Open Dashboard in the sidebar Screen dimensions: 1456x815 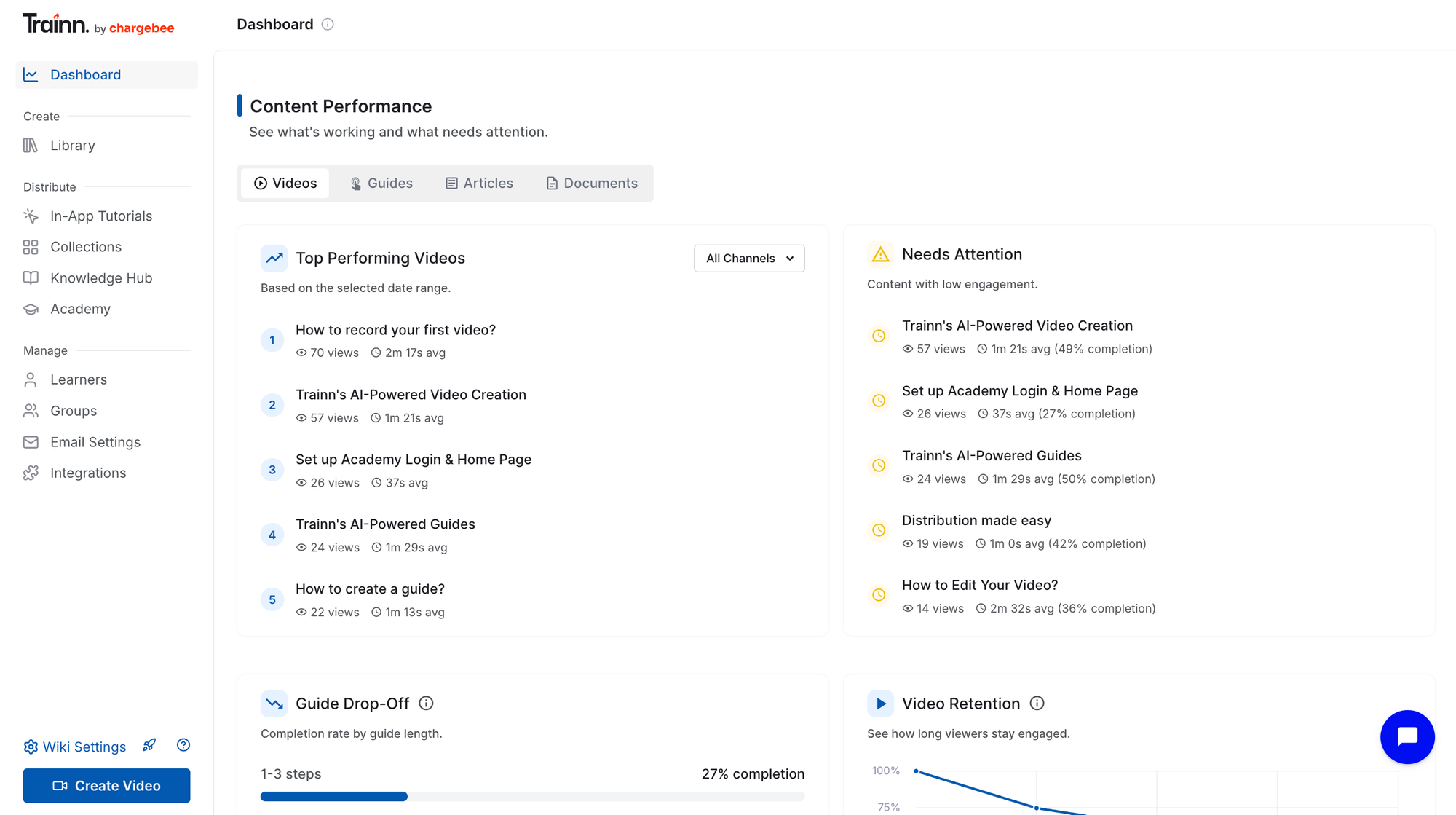click(106, 74)
